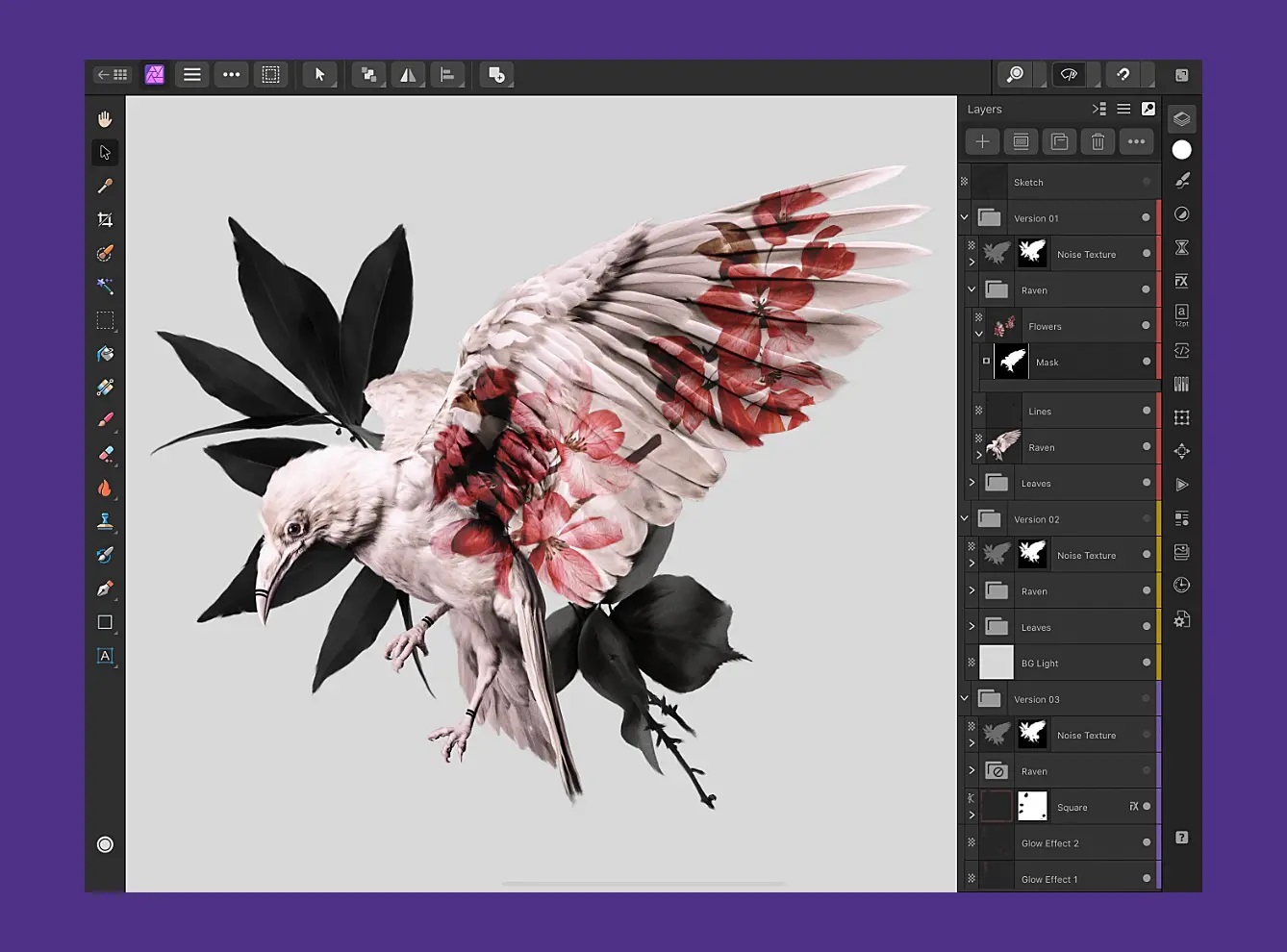Click the Glow Effect 2 layer thumbnail
The width and height of the screenshot is (1287, 952).
[997, 843]
